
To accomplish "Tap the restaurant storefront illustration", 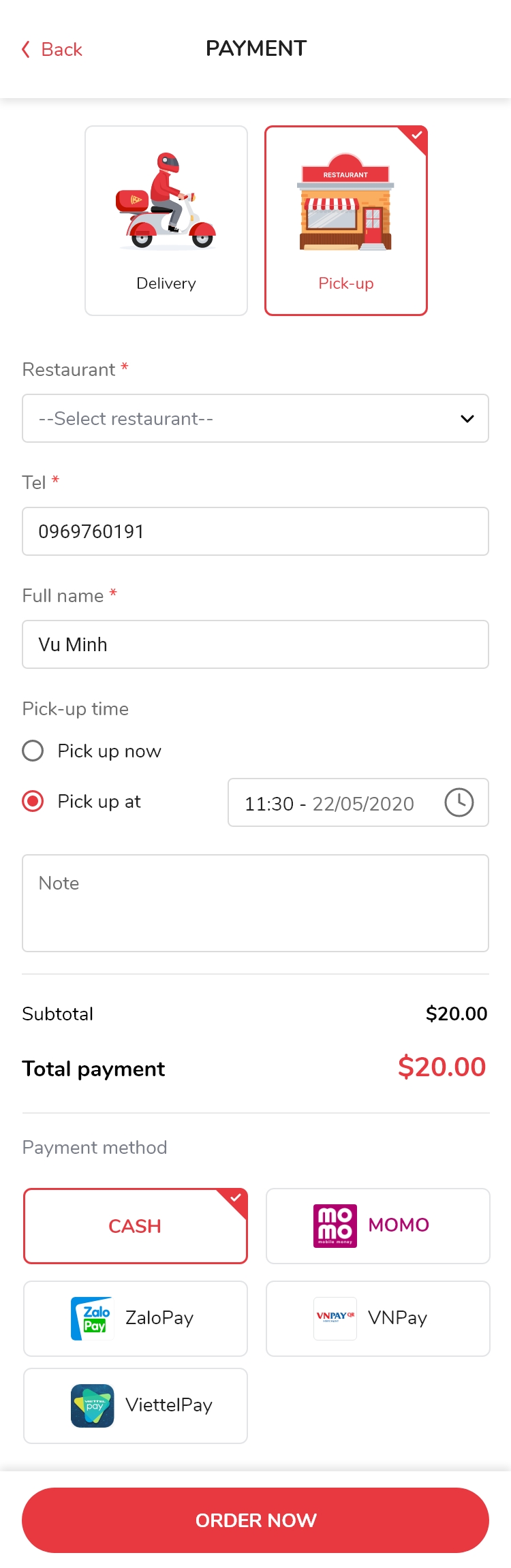I will pos(345,203).
